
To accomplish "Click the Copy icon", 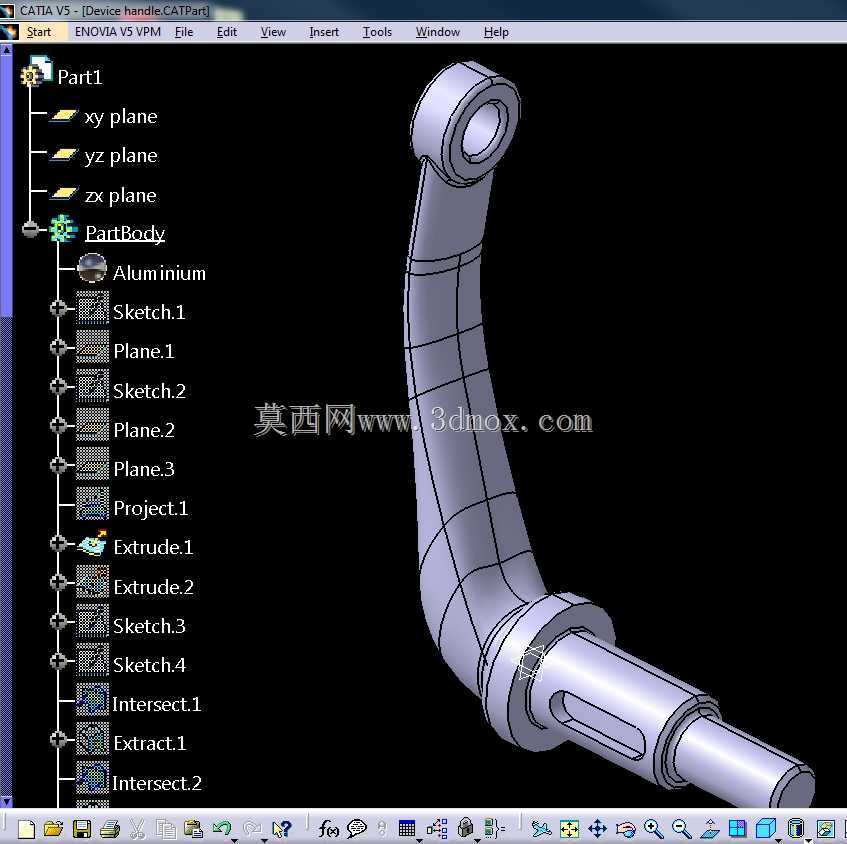I will click(166, 828).
